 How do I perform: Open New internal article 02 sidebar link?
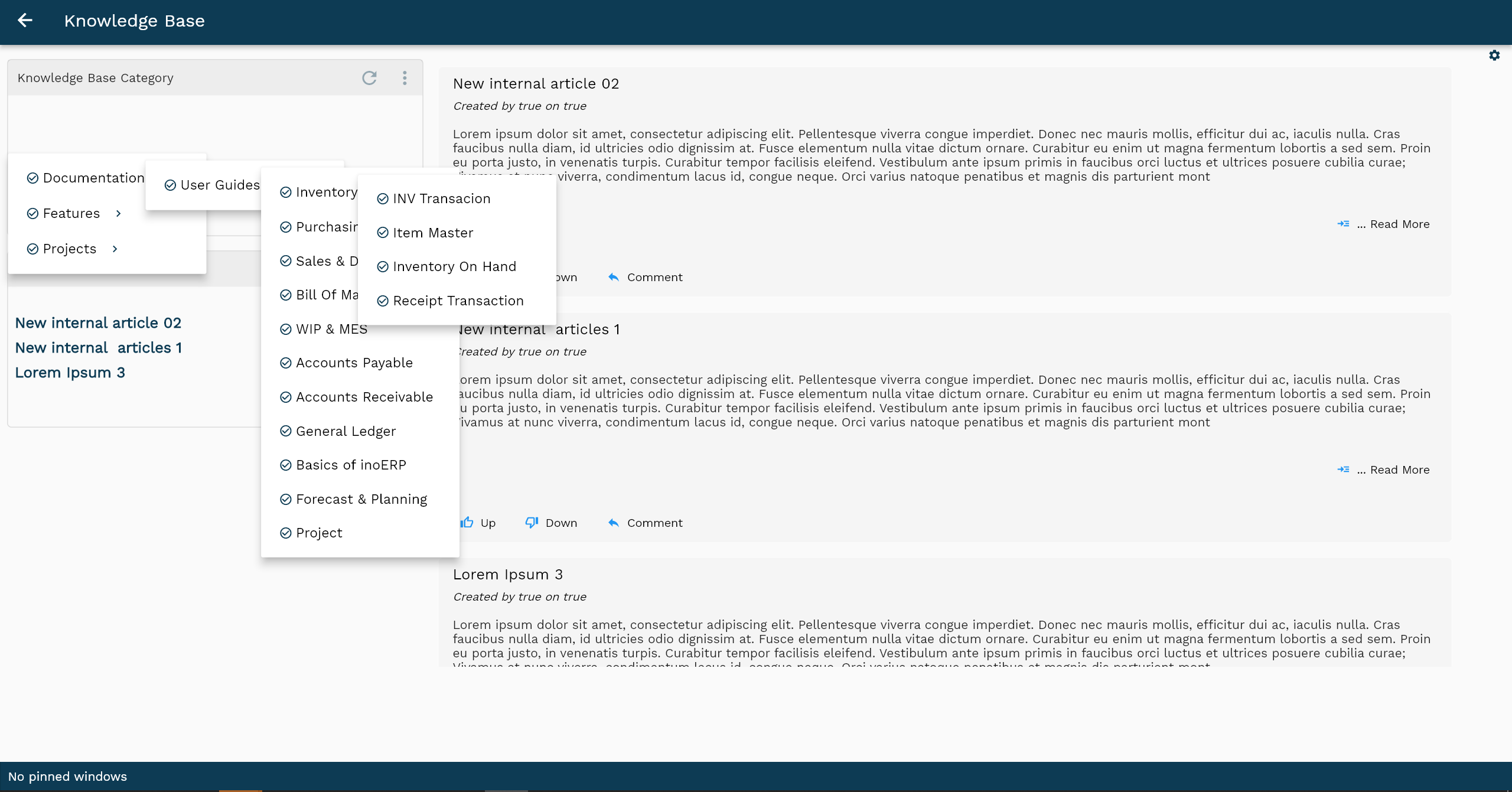coord(98,323)
